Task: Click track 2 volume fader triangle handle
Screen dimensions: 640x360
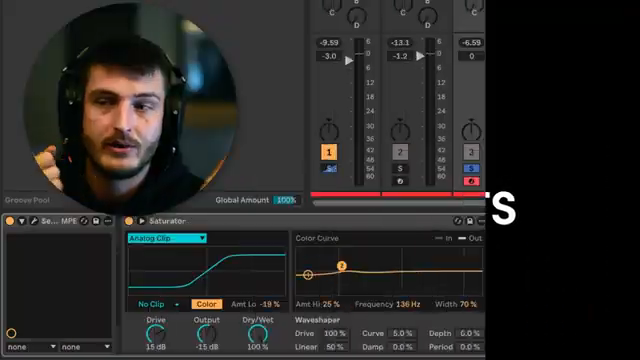Action: tap(420, 56)
